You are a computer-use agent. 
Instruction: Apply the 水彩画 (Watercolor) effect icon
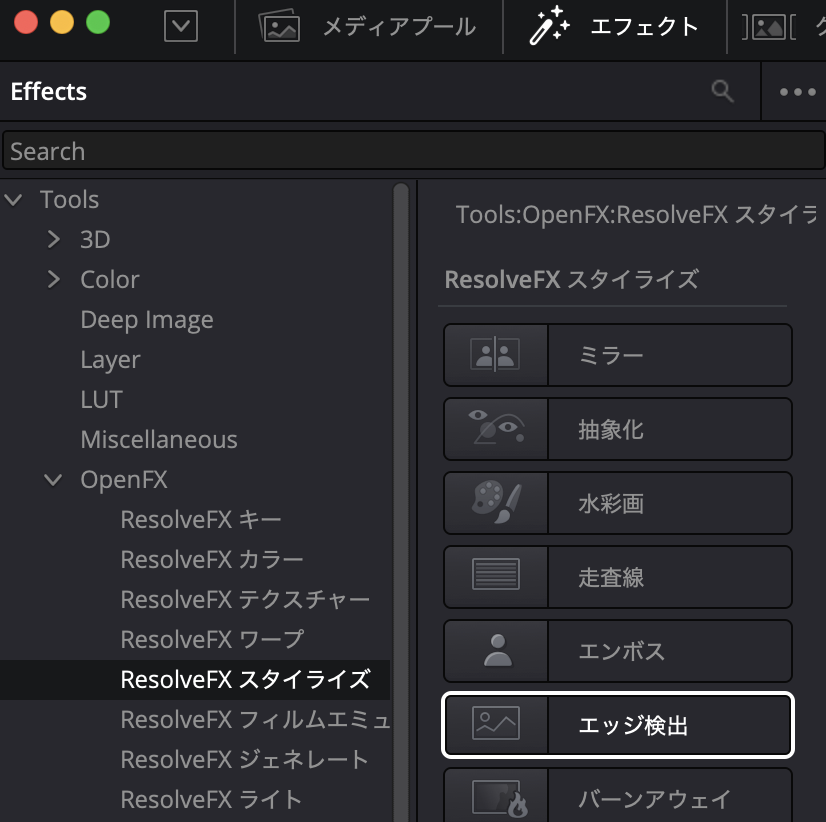pos(495,503)
